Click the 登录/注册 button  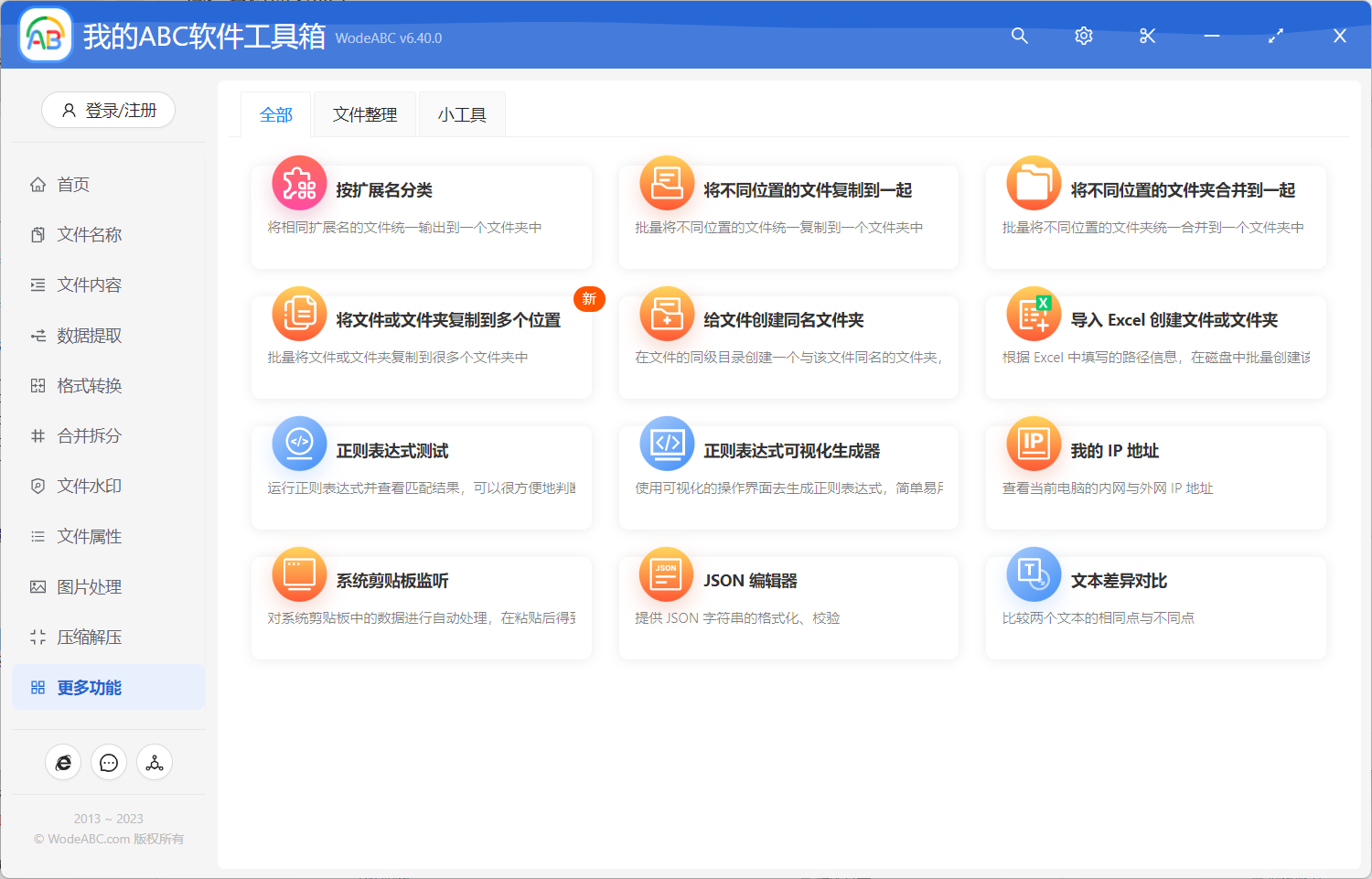108,110
